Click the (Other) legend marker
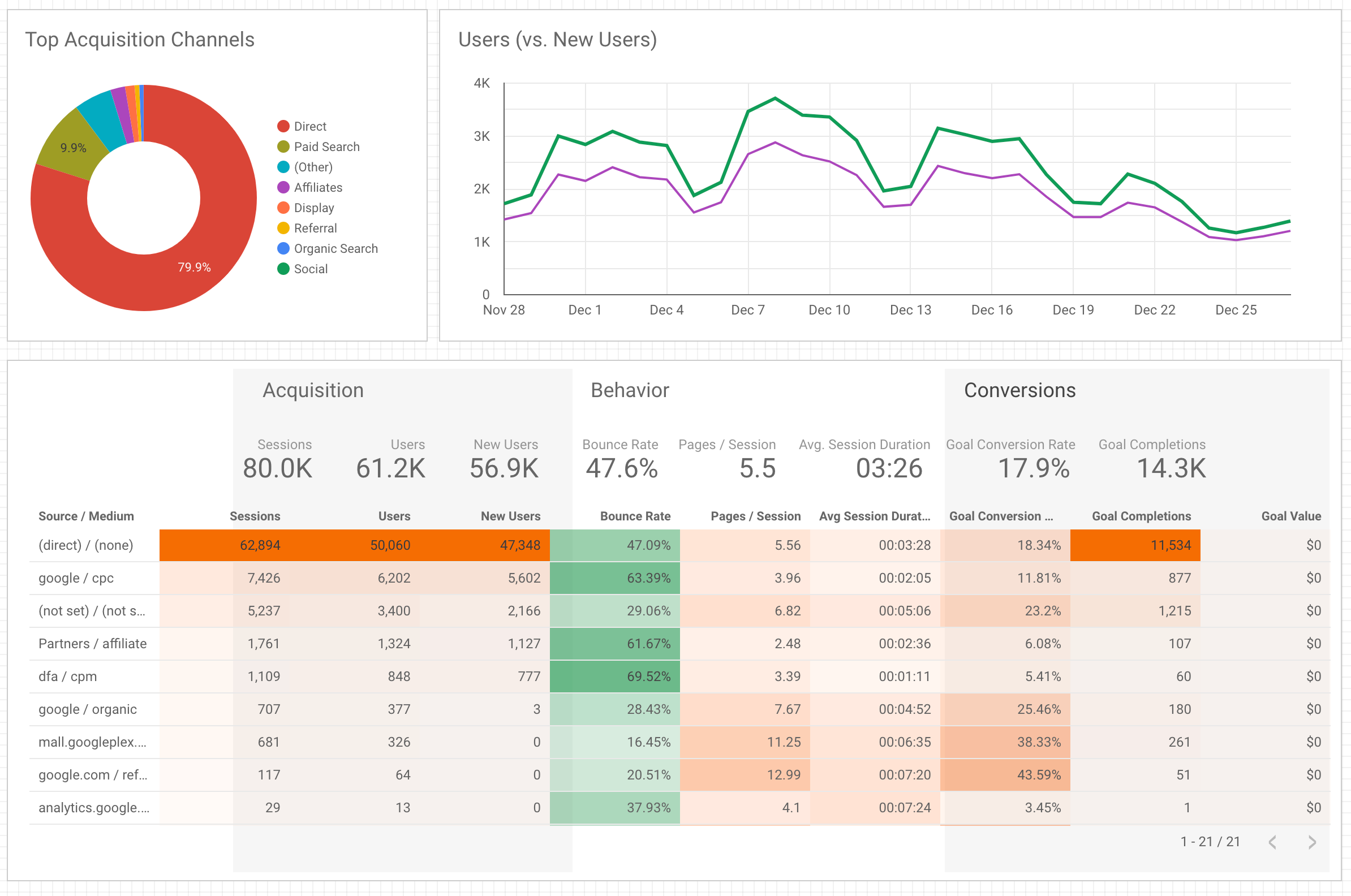 point(284,167)
